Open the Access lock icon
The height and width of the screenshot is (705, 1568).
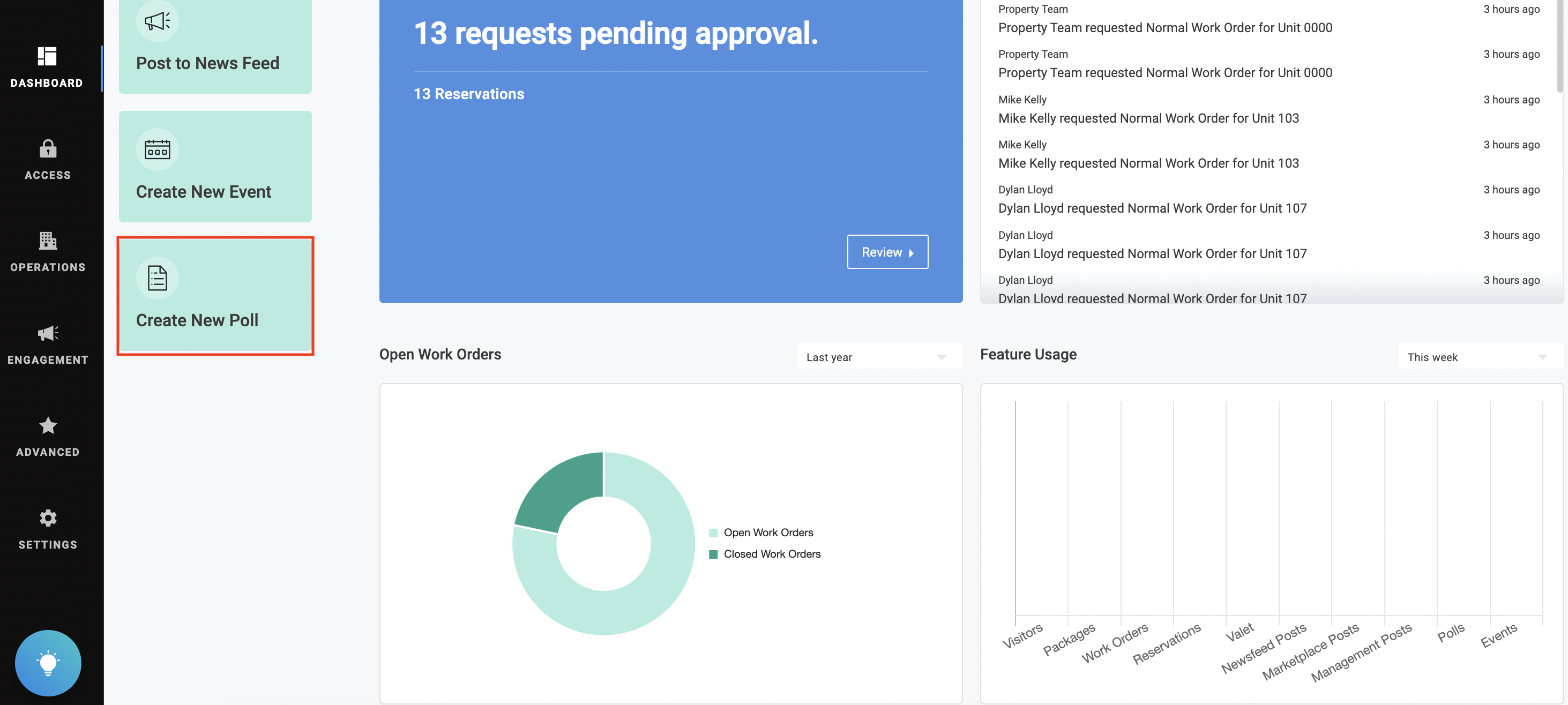(48, 149)
